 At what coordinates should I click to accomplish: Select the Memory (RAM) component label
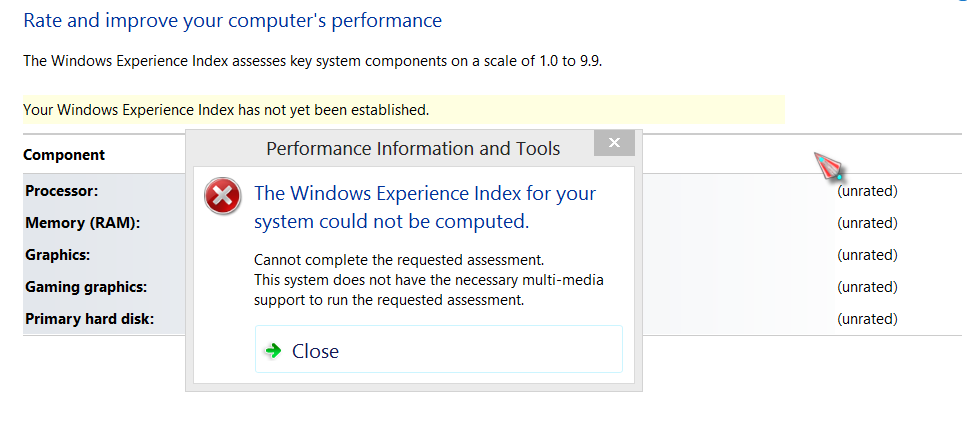(82, 223)
